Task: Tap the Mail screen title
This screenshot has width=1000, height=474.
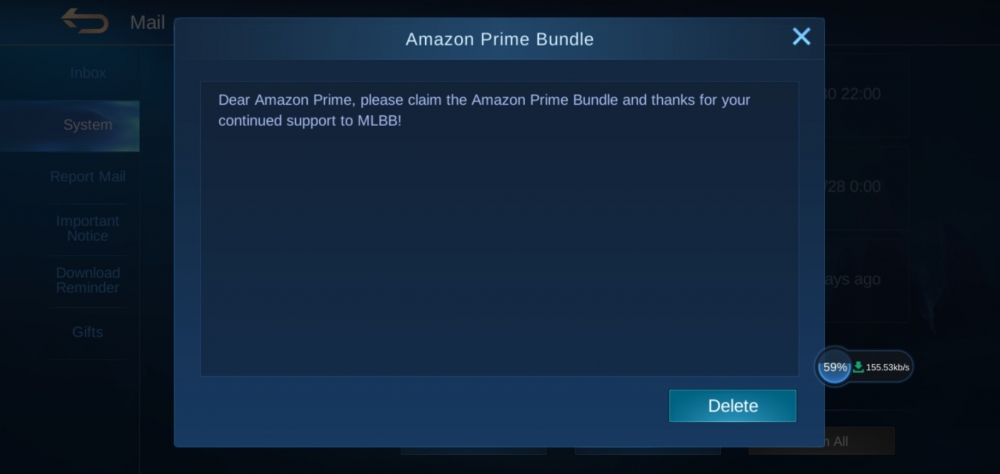Action: pyautogui.click(x=147, y=22)
